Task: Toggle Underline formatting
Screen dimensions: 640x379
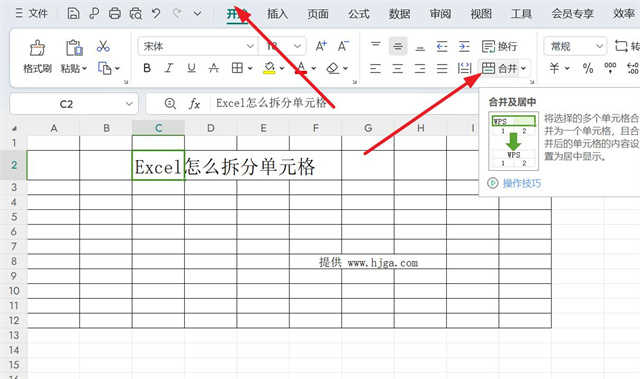Action: click(x=191, y=68)
